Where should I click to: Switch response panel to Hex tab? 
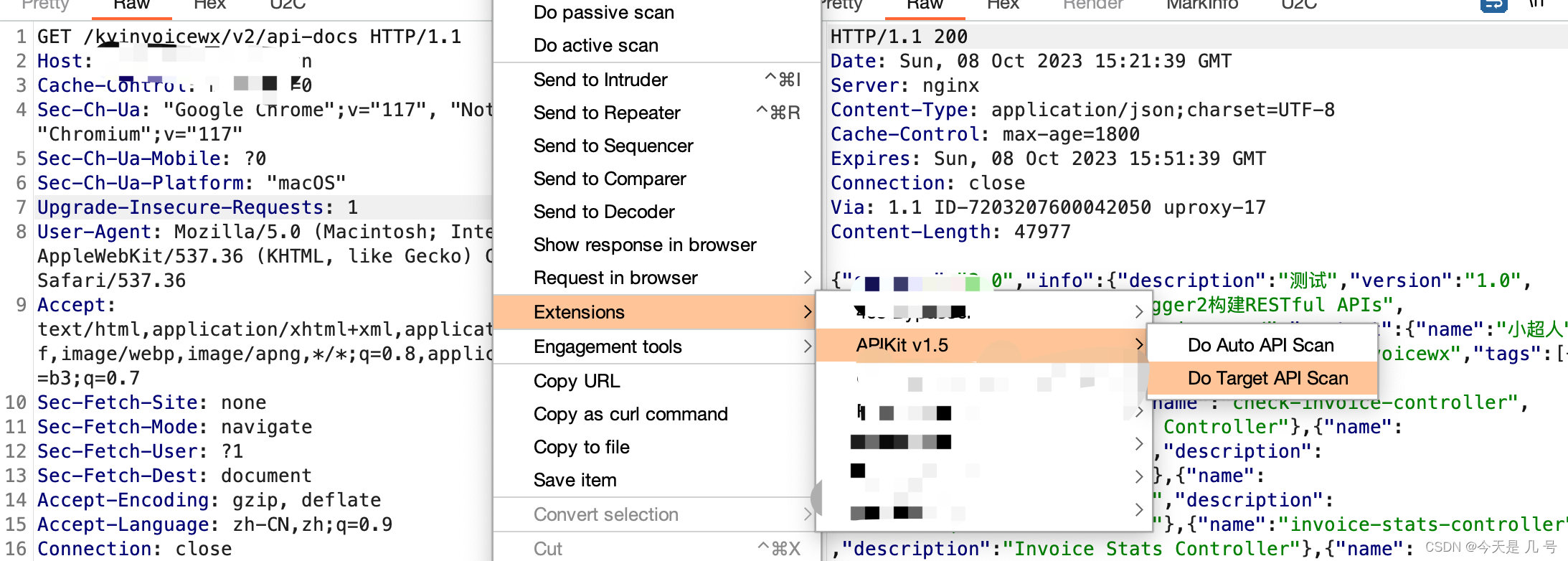pos(1003,4)
